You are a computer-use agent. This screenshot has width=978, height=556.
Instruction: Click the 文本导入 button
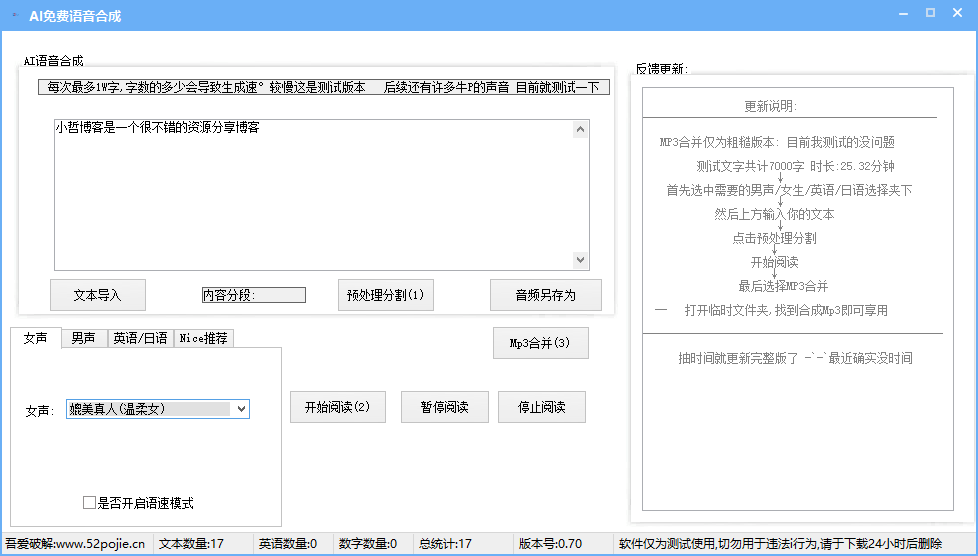tap(98, 295)
